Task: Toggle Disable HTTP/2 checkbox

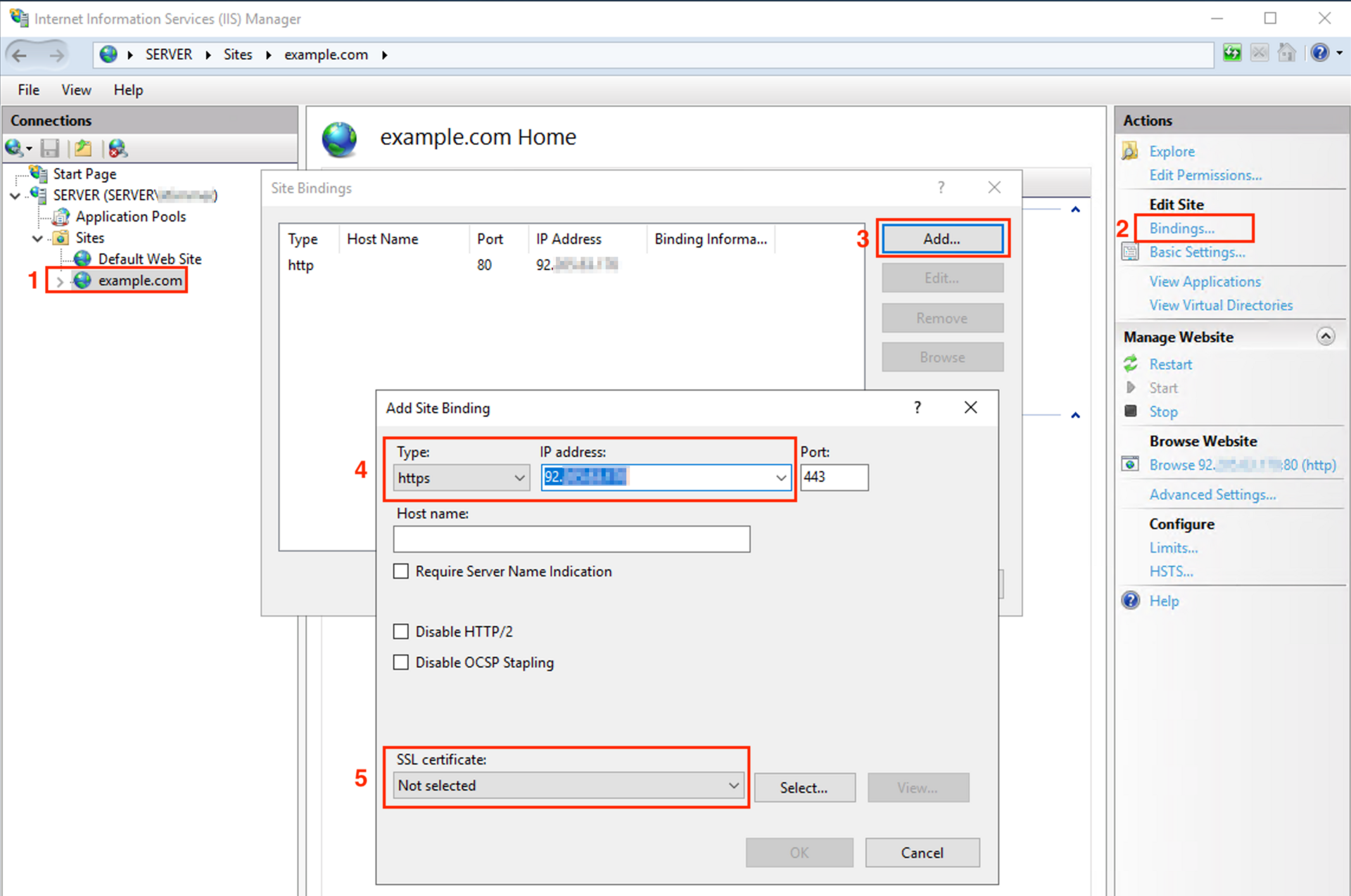Action: point(400,632)
